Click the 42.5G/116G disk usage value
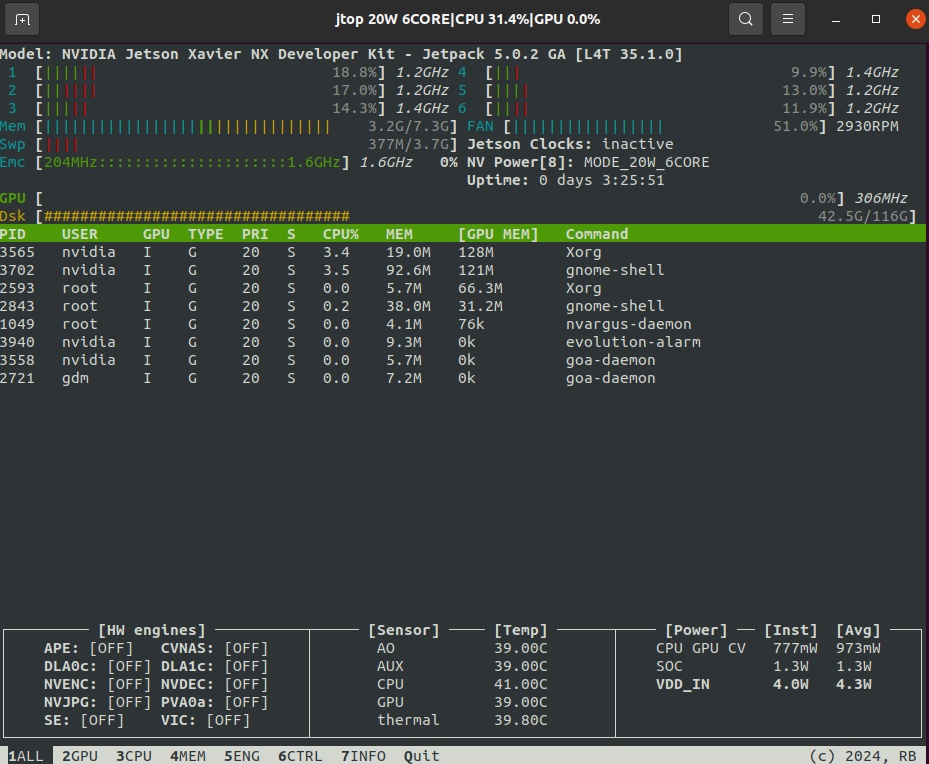The image size is (929, 764). pyautogui.click(x=863, y=216)
